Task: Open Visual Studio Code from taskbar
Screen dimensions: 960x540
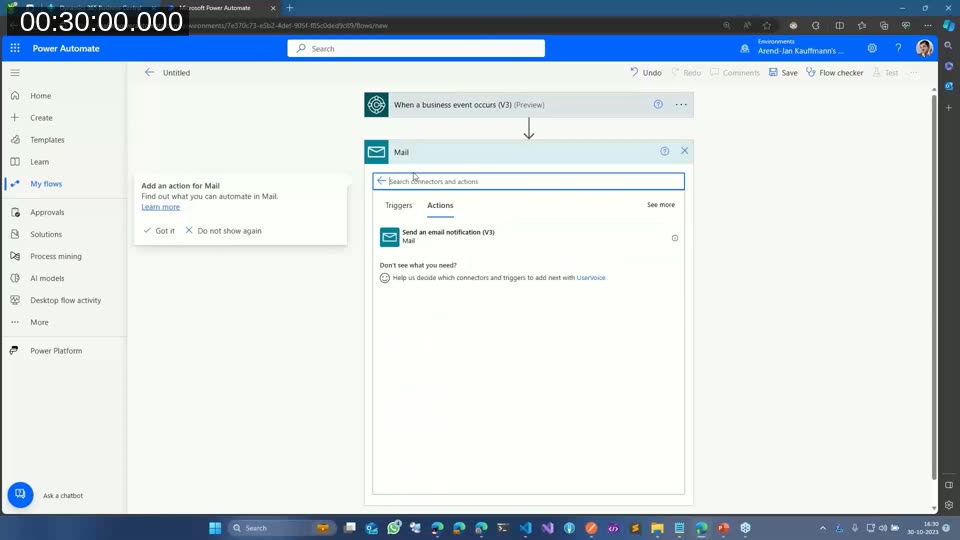Action: pyautogui.click(x=525, y=528)
